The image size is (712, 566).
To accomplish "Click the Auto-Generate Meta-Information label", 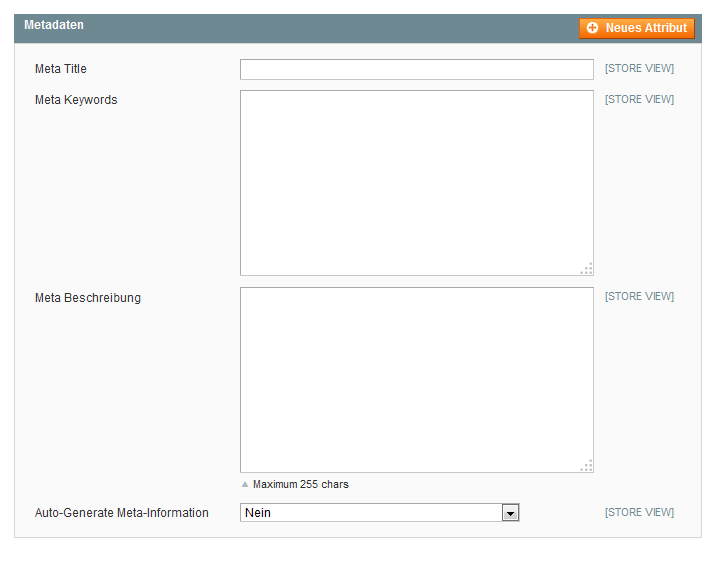I will click(x=122, y=512).
